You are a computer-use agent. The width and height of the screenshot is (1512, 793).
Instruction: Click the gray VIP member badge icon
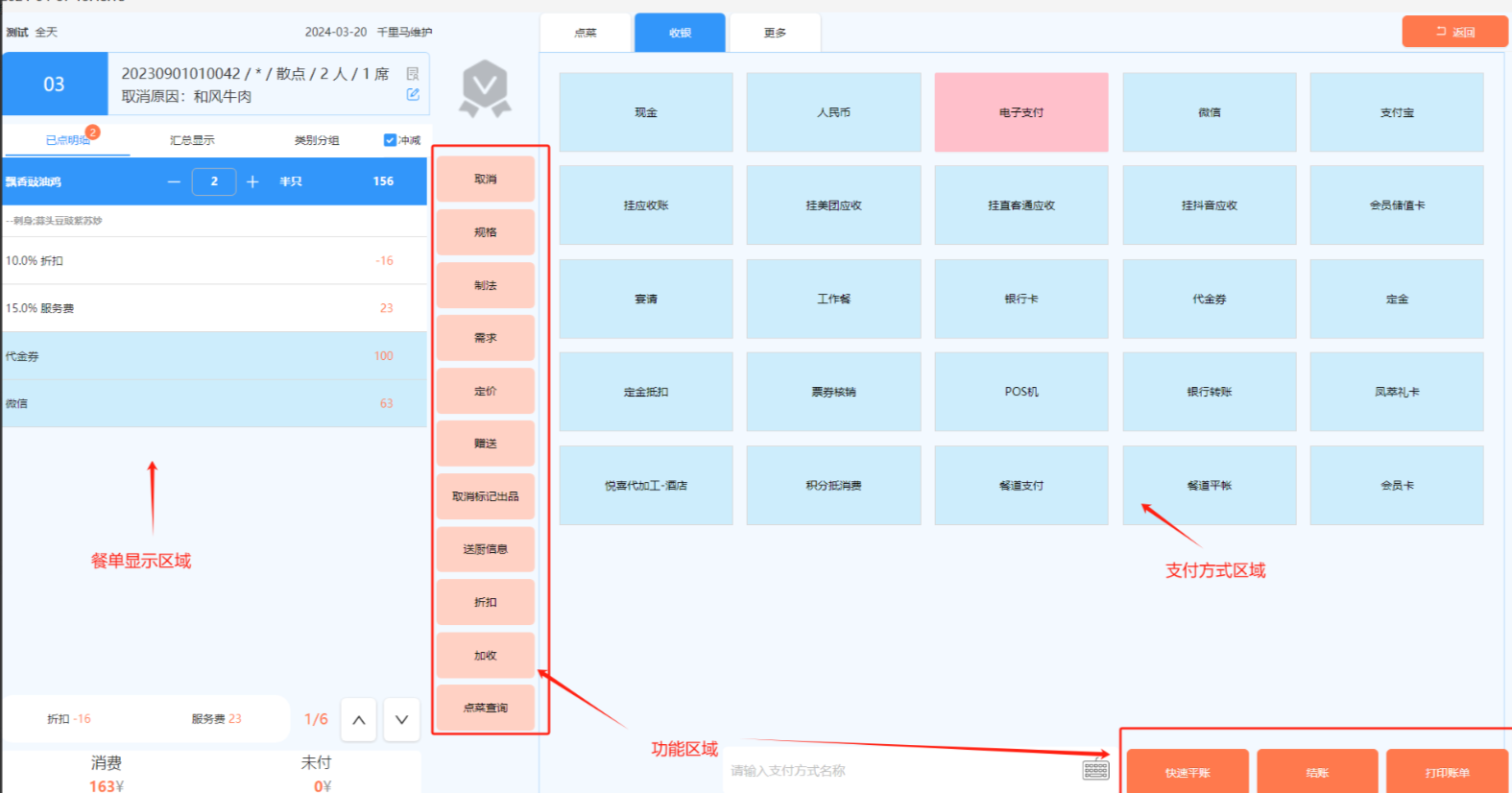tap(485, 88)
